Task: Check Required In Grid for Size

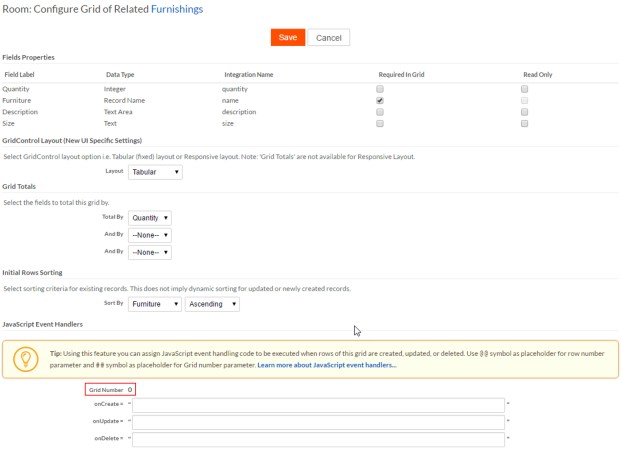Action: click(x=379, y=125)
